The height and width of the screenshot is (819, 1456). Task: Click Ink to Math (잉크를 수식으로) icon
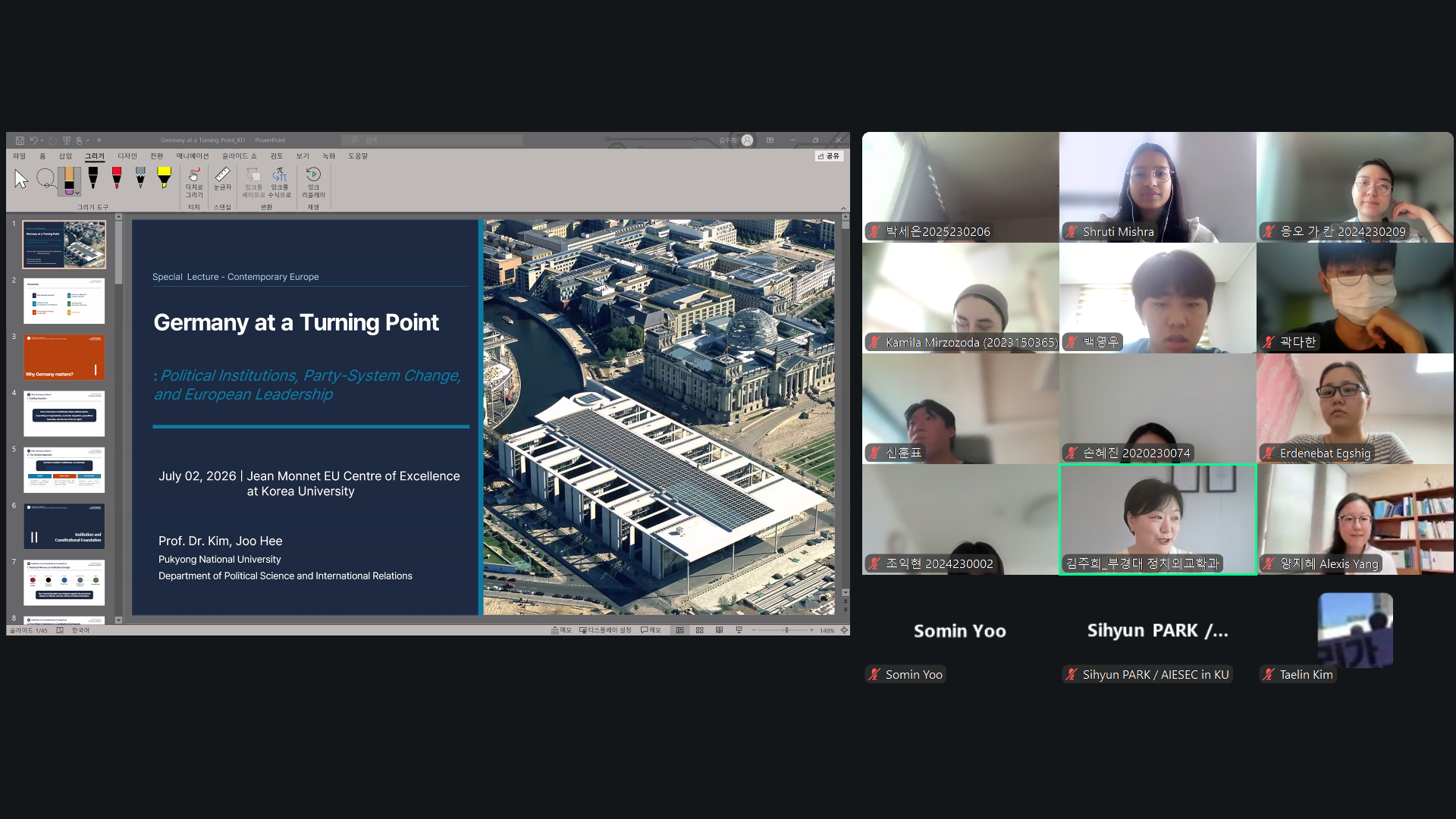click(280, 182)
